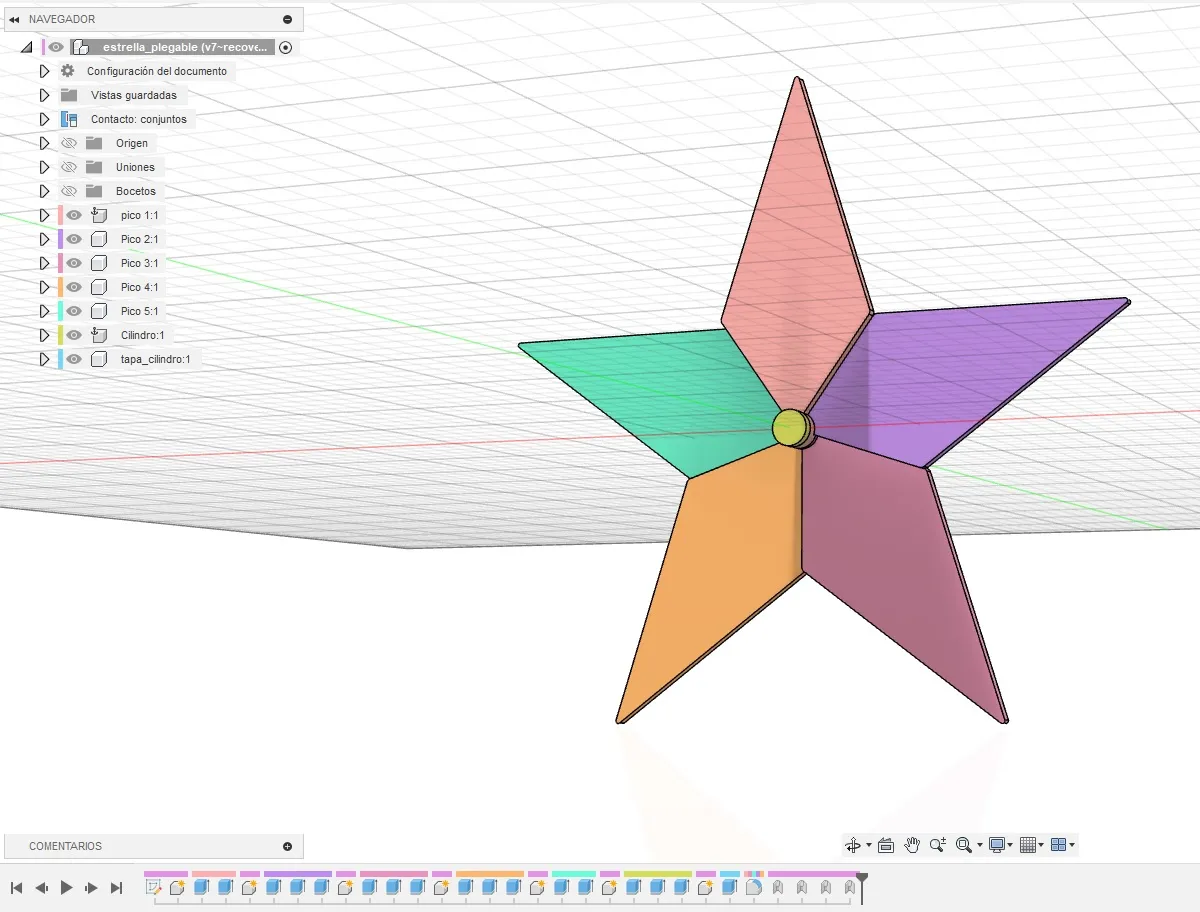Click the Grid and Snaps icon
The width and height of the screenshot is (1200, 912).
[x=1027, y=845]
